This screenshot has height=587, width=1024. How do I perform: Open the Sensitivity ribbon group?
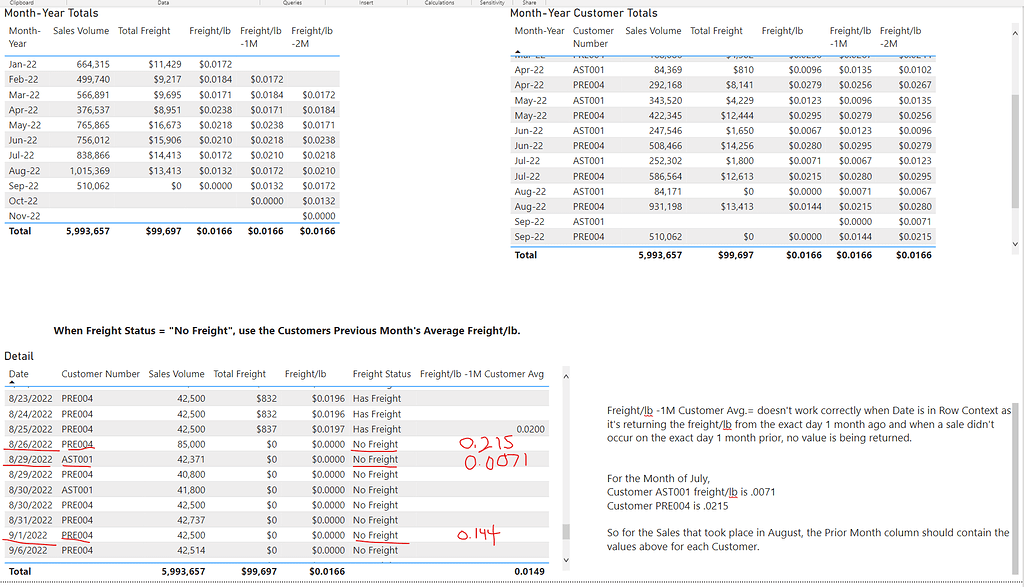pos(491,3)
